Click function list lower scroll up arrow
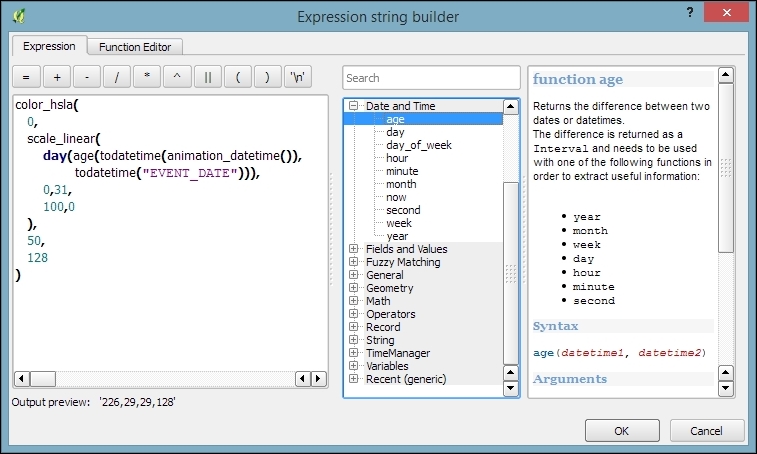This screenshot has height=454, width=757. pos(510,372)
